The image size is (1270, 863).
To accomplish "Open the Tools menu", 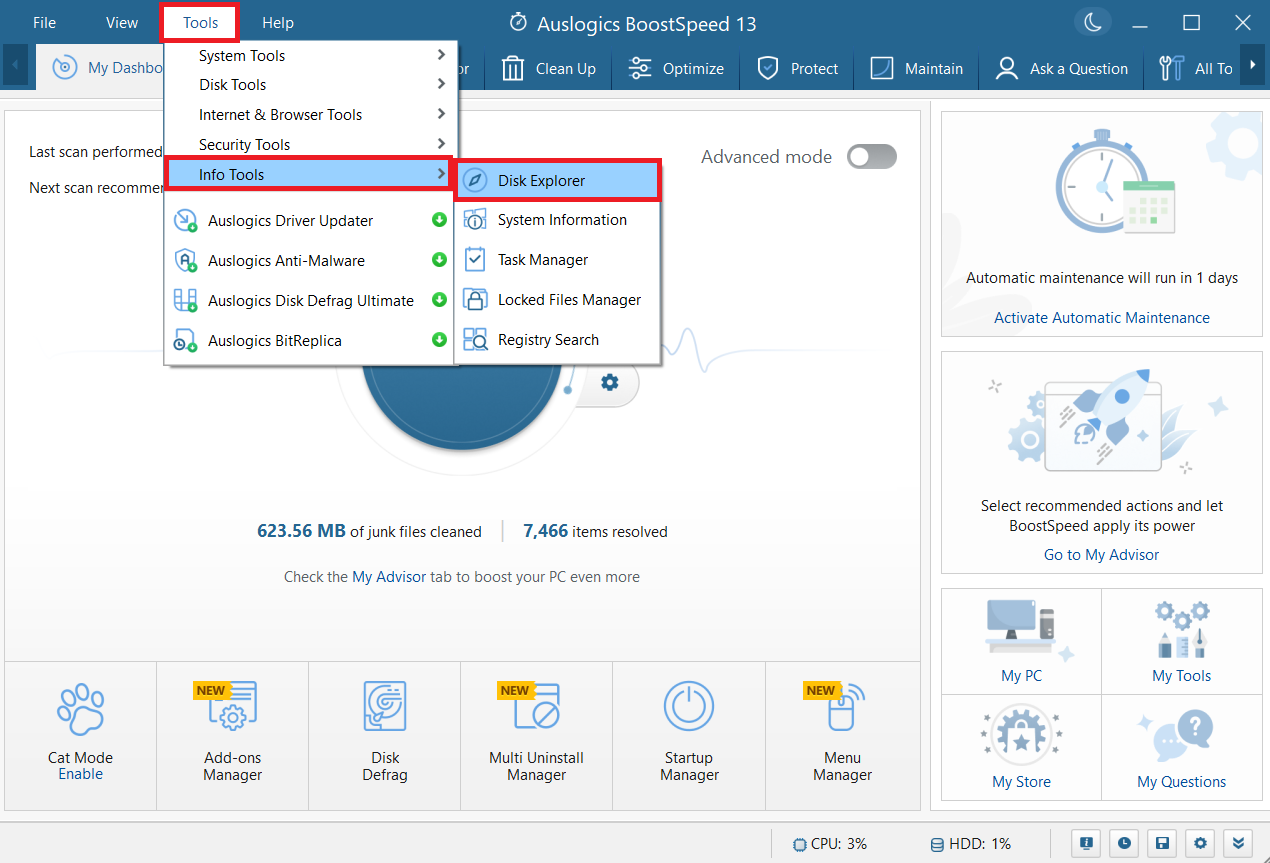I will pos(200,23).
